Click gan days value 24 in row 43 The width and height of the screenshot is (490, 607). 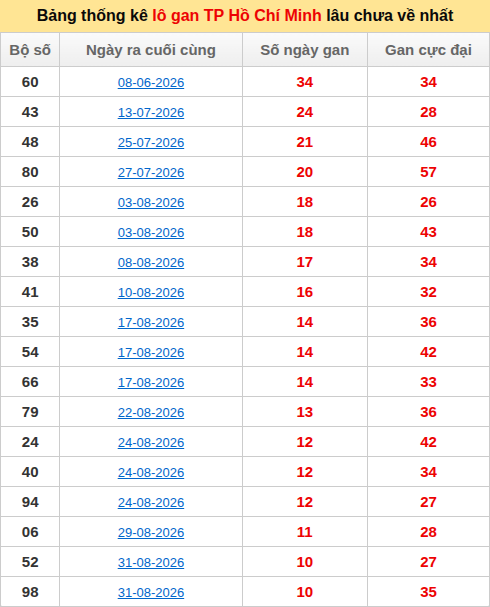click(x=305, y=112)
